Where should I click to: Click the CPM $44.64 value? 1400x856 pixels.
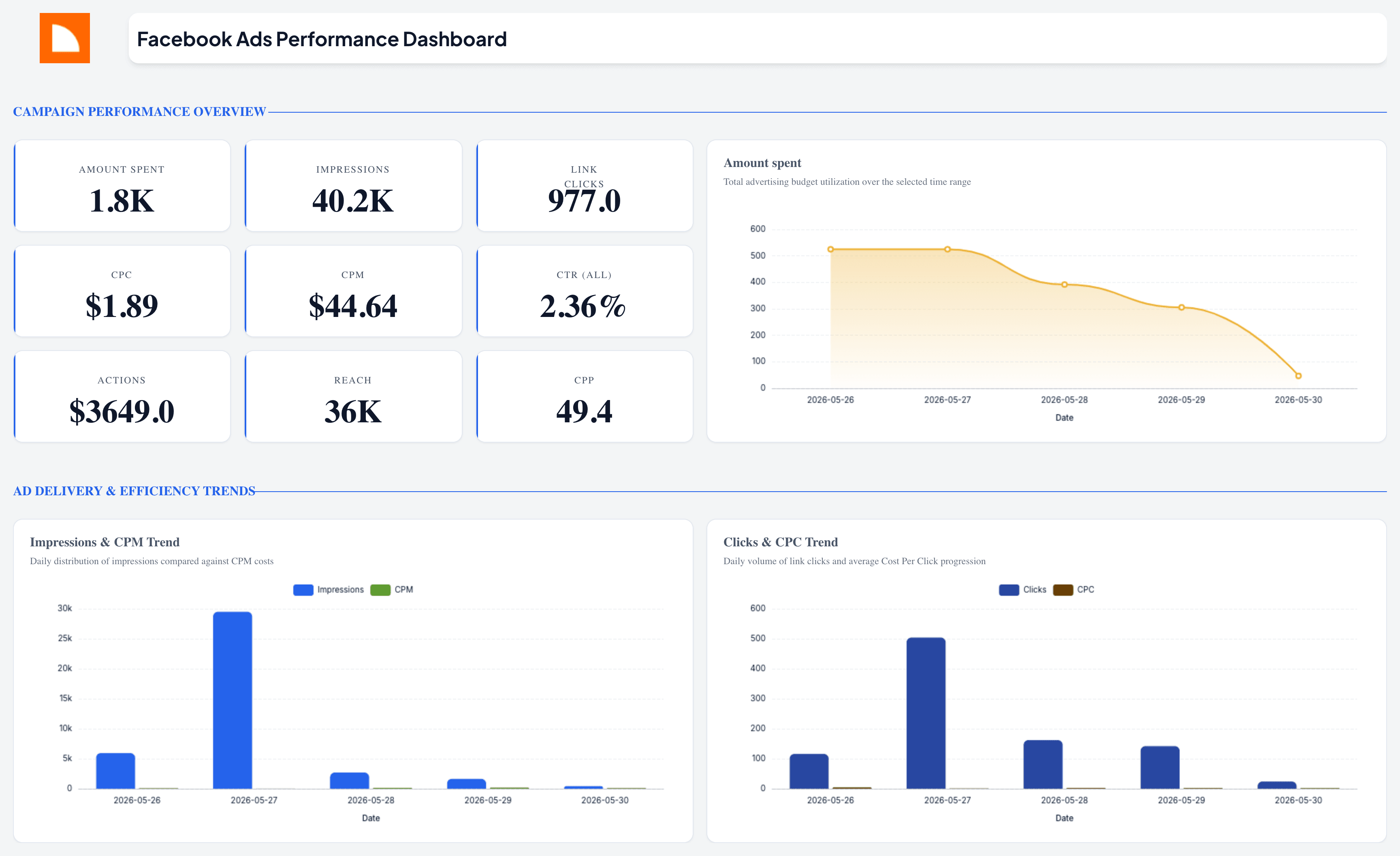[x=353, y=306]
